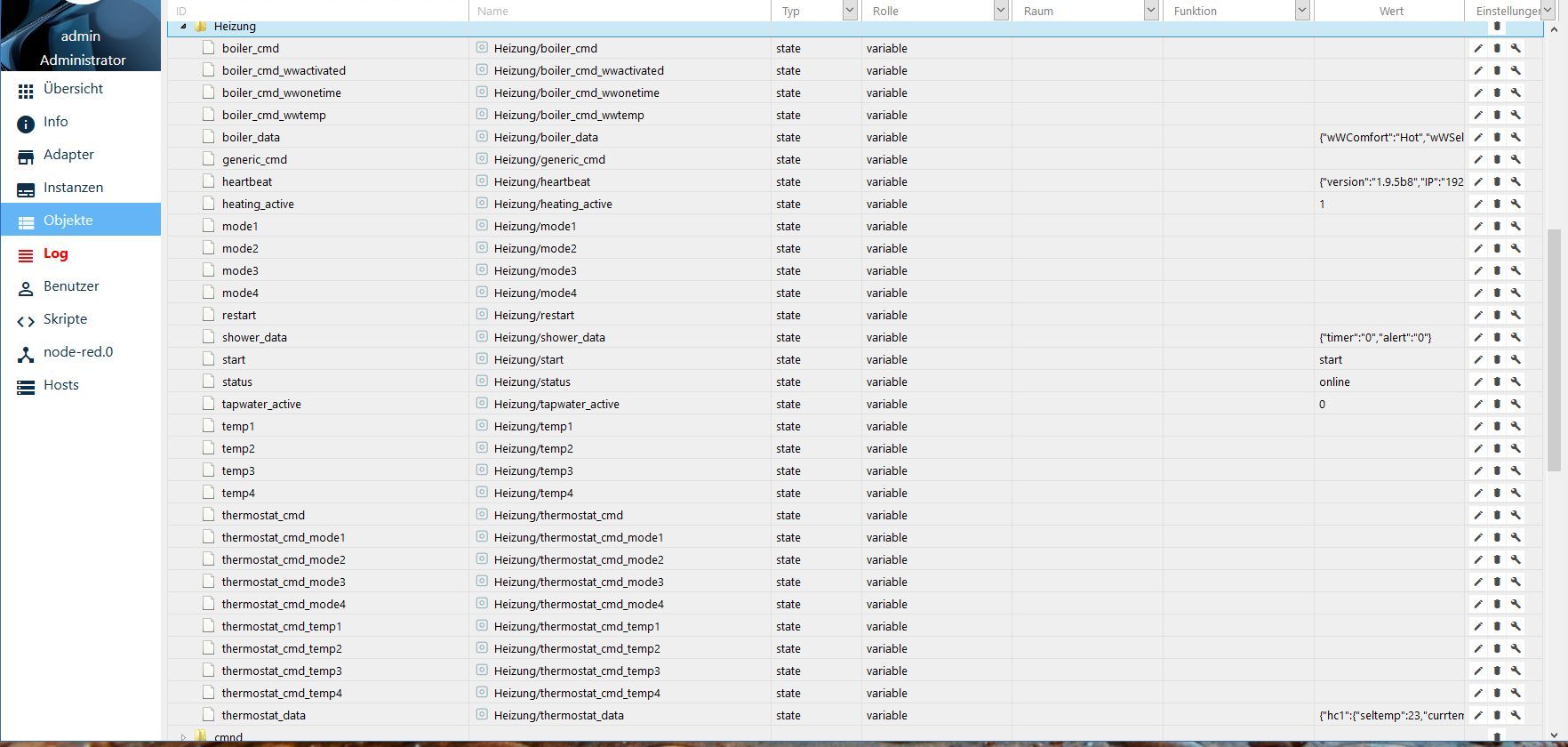Click trash icon in the Heizung folder row
The image size is (1568, 747).
click(1497, 27)
